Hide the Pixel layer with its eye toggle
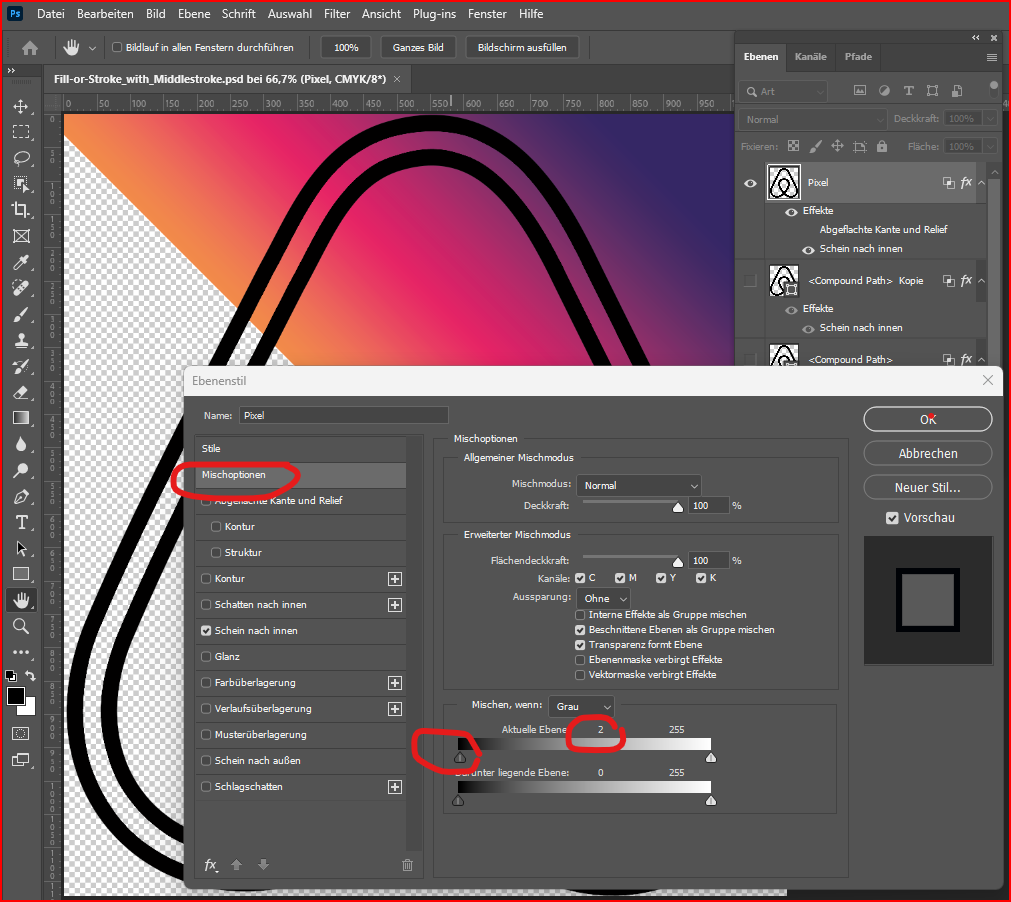The height and width of the screenshot is (902, 1011). coord(749,182)
